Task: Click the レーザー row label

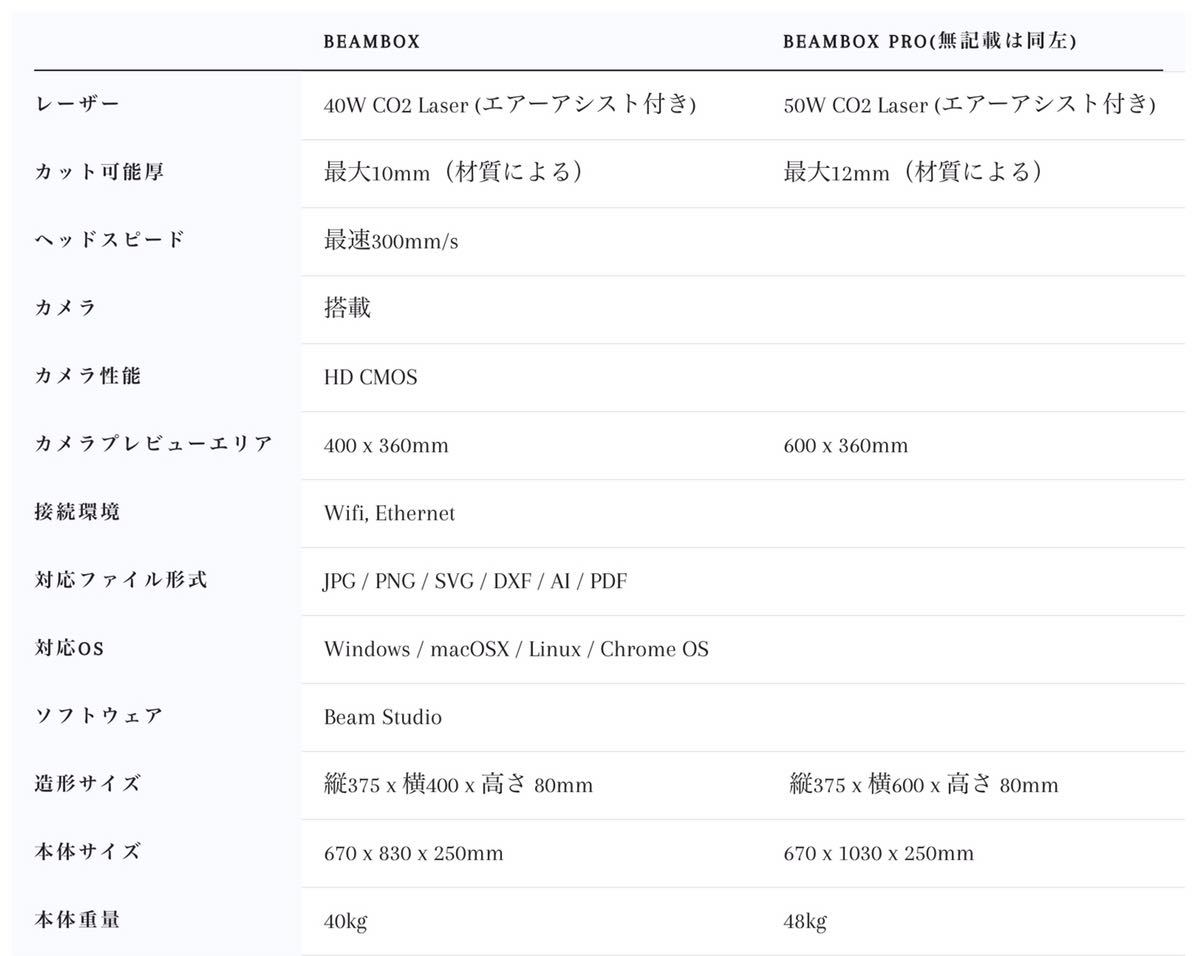Action: [77, 103]
